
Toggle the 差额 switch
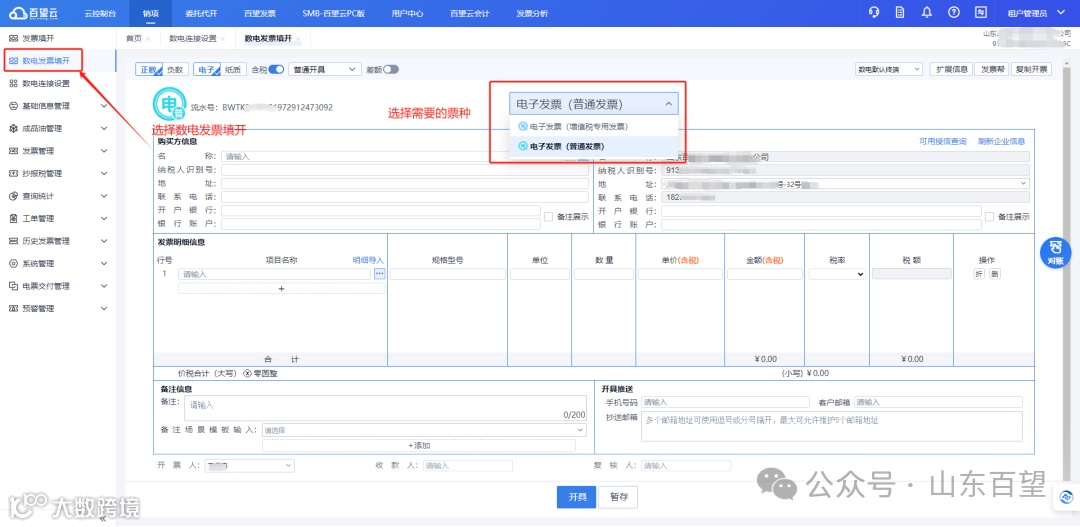pyautogui.click(x=391, y=70)
